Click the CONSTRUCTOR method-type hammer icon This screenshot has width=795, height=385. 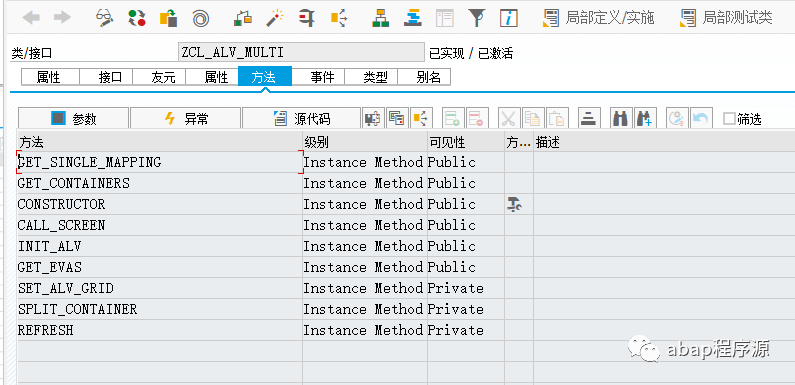pos(514,204)
